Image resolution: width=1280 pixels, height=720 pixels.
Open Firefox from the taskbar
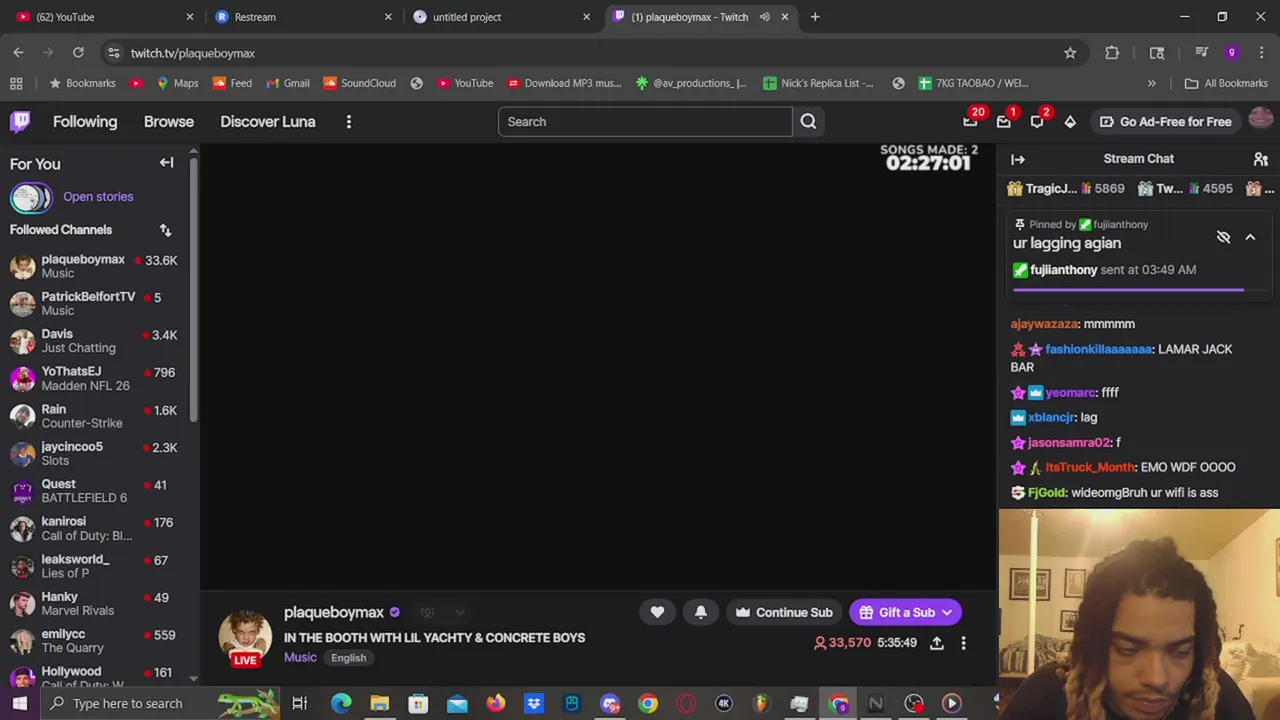[x=495, y=703]
